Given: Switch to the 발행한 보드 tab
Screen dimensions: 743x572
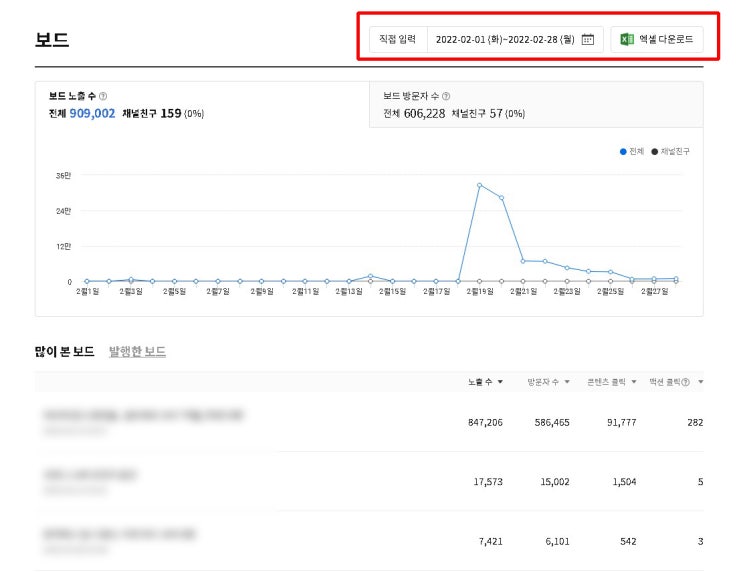Looking at the screenshot, I should (137, 352).
